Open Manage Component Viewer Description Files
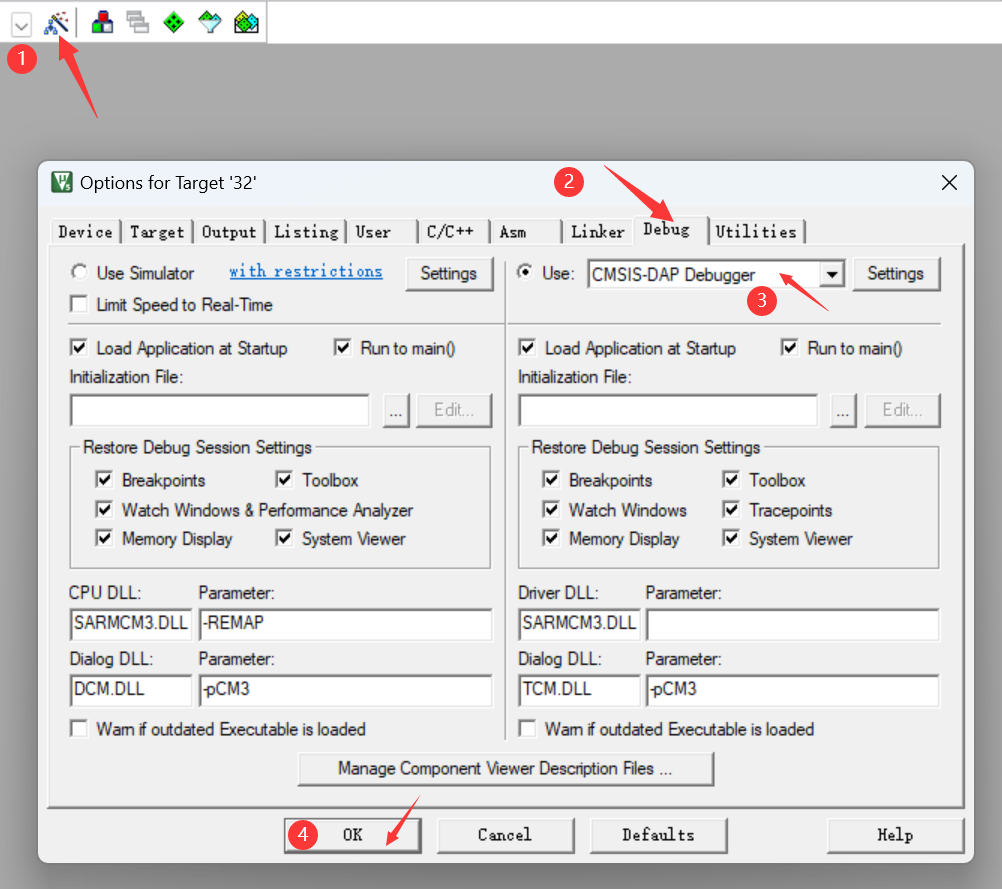Viewport: 1002px width, 889px height. point(505,769)
